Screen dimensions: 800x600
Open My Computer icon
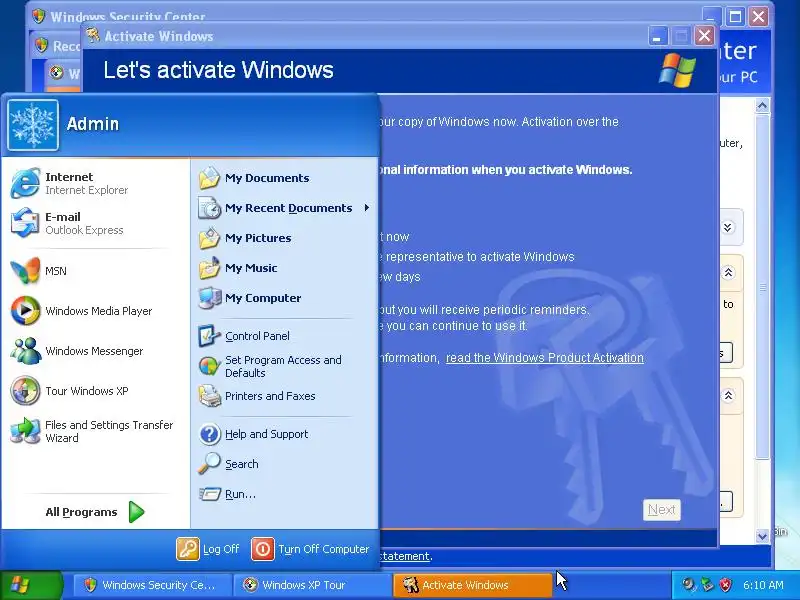click(x=209, y=298)
